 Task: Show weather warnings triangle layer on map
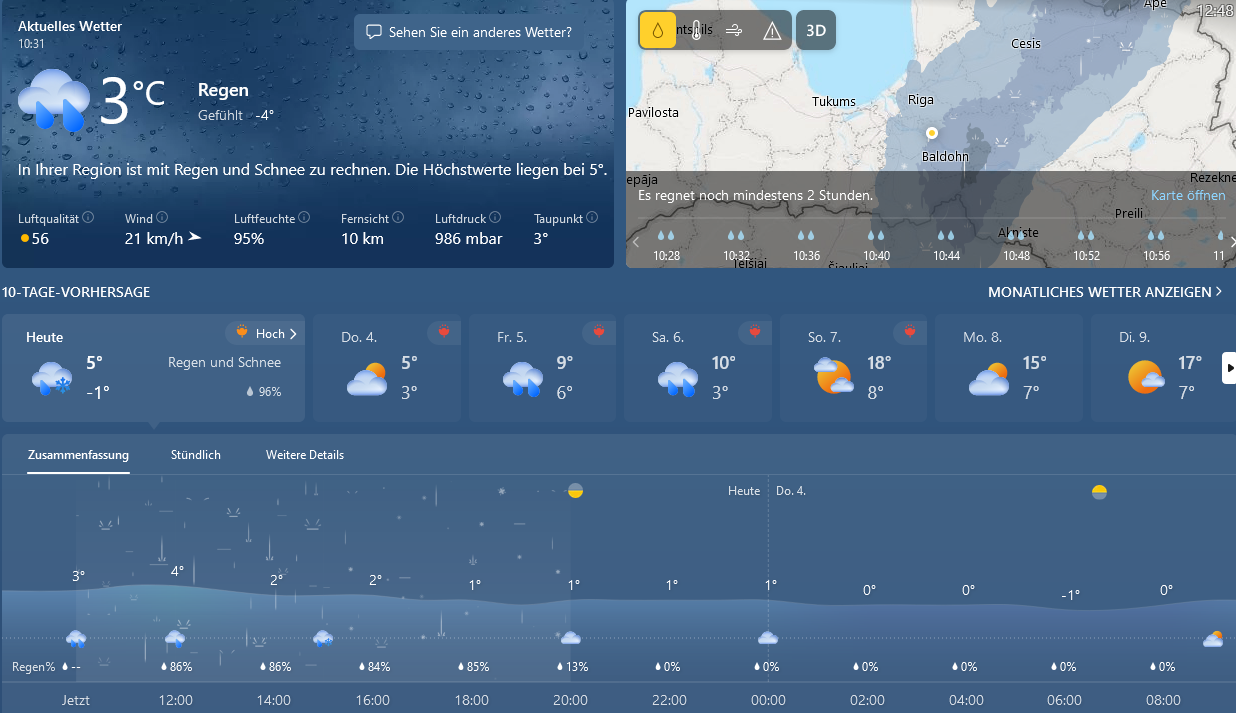[772, 31]
